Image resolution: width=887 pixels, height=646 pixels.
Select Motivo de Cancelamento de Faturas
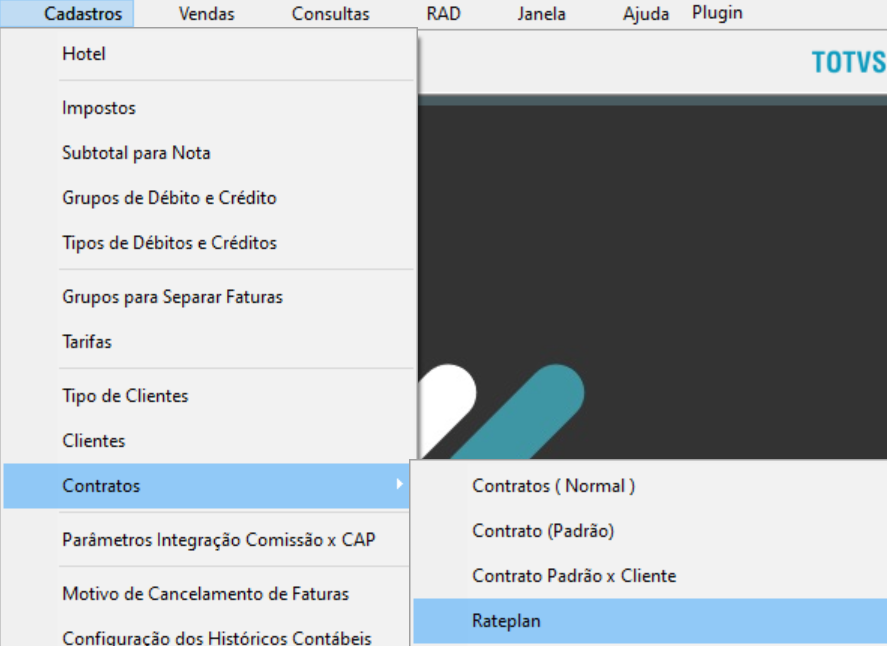click(207, 594)
